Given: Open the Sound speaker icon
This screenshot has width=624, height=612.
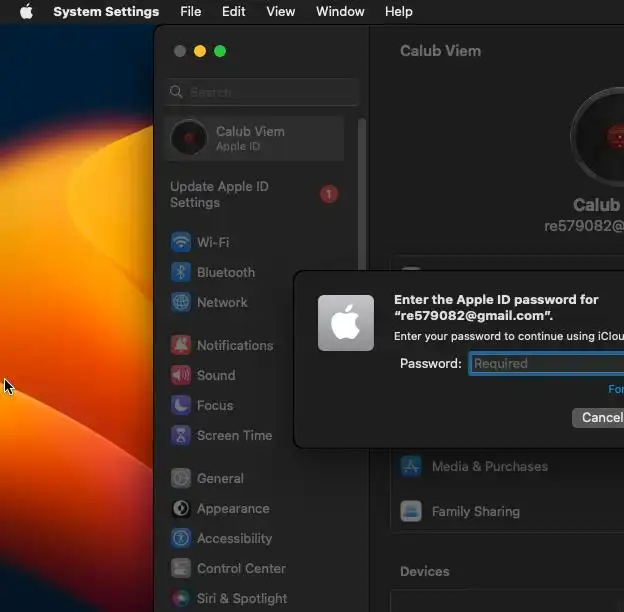Looking at the screenshot, I should click(181, 375).
